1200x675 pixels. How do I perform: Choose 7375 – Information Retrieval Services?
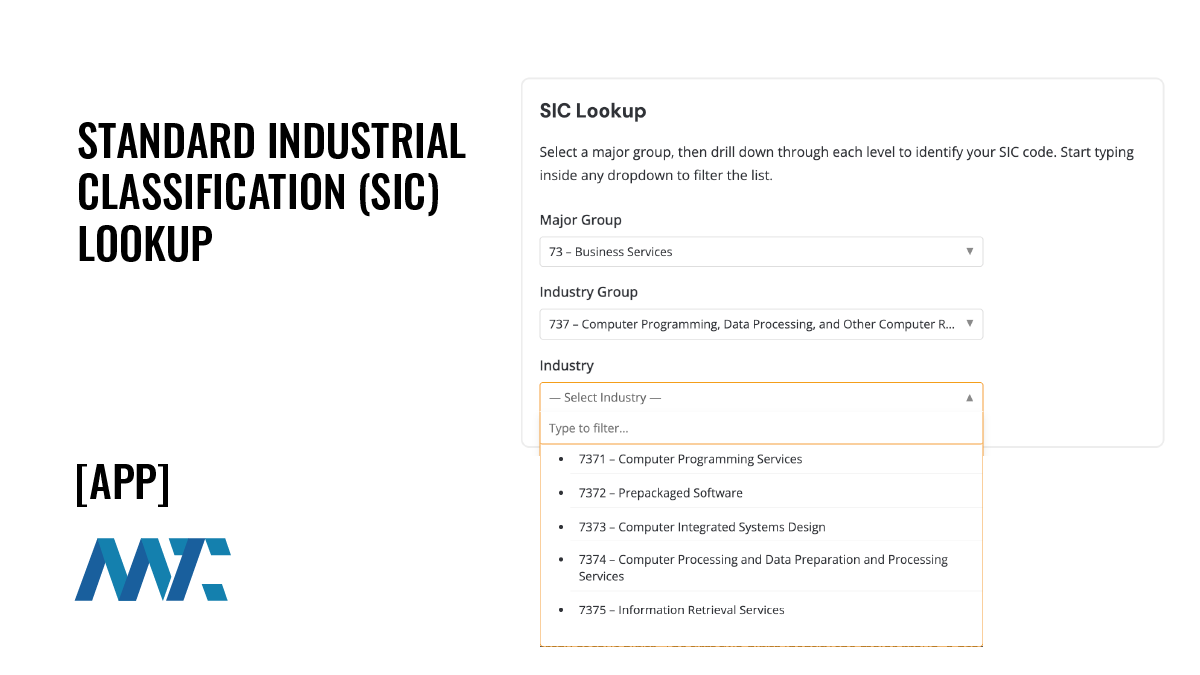click(681, 610)
